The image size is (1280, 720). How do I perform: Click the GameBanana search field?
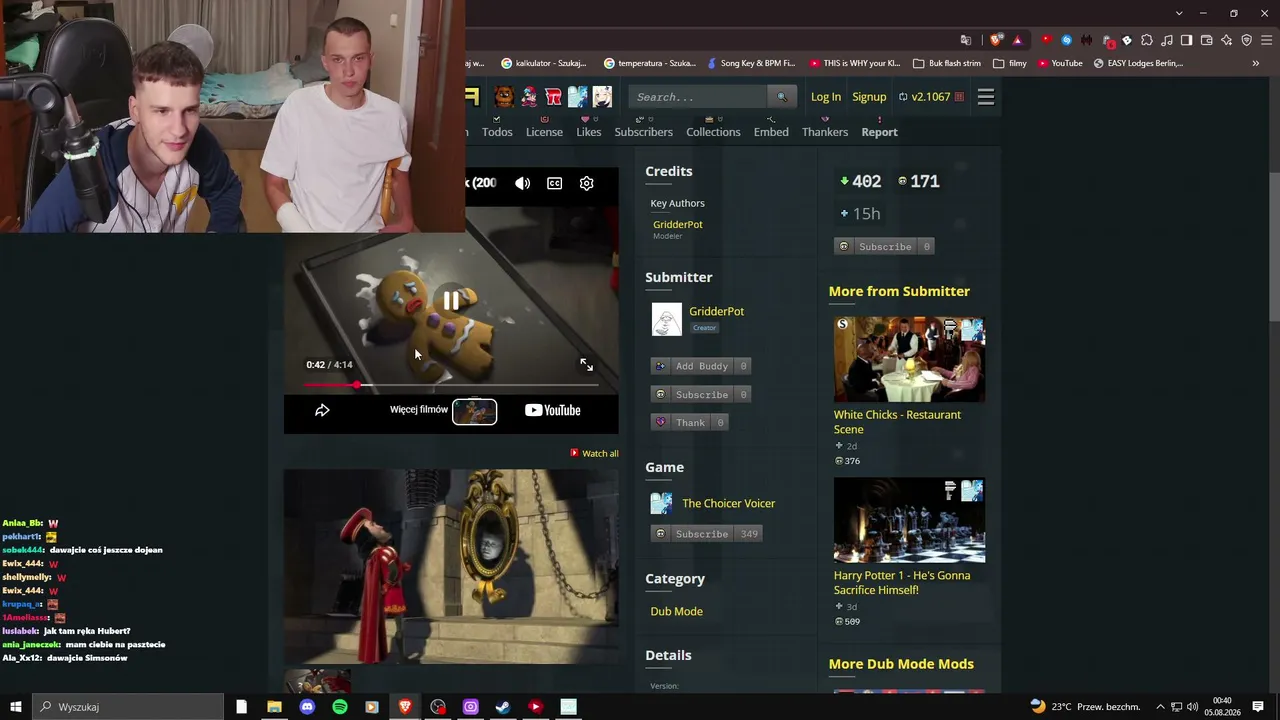click(x=700, y=97)
